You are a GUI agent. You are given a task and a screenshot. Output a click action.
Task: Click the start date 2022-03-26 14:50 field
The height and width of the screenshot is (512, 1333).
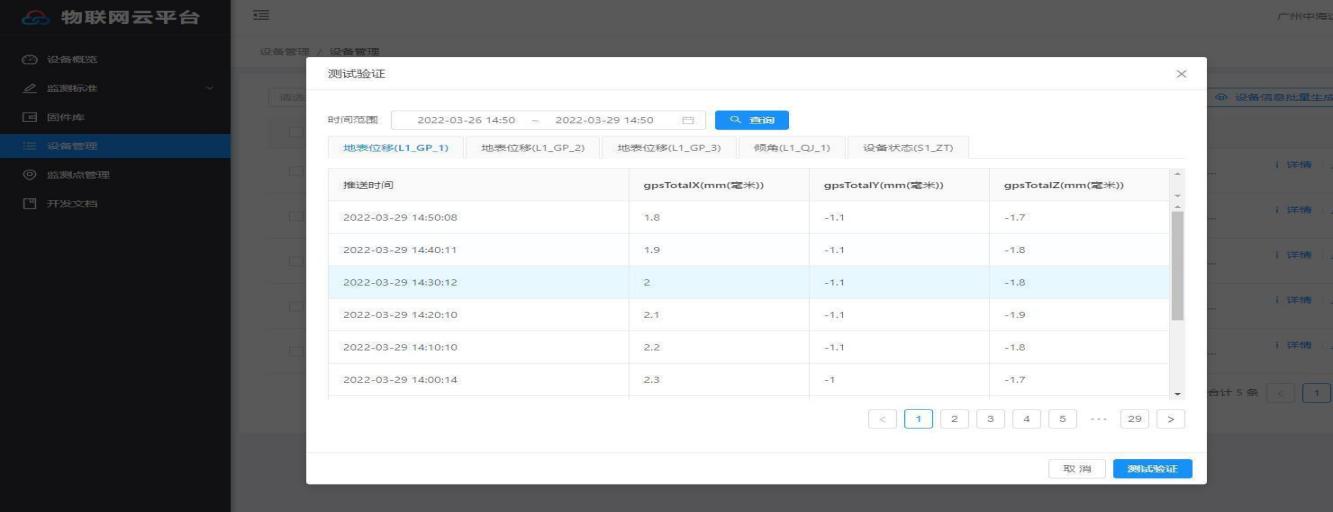tap(465, 120)
